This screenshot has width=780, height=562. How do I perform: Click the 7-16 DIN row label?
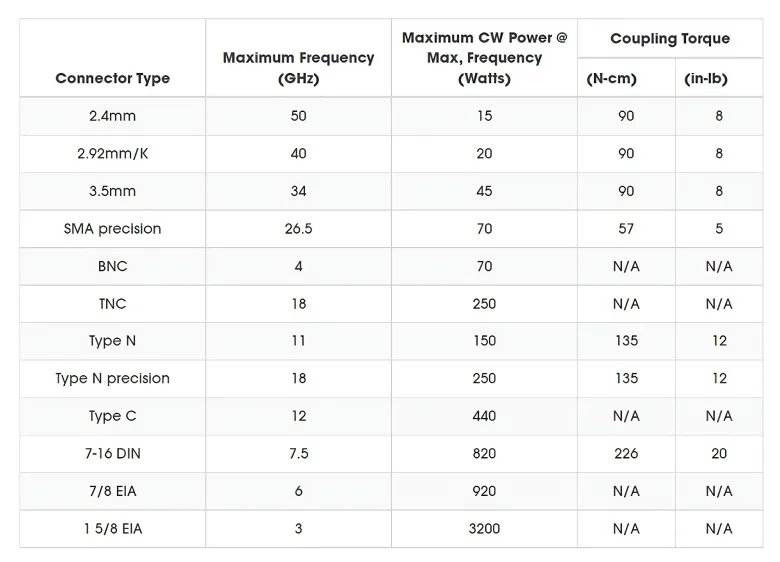pos(112,454)
